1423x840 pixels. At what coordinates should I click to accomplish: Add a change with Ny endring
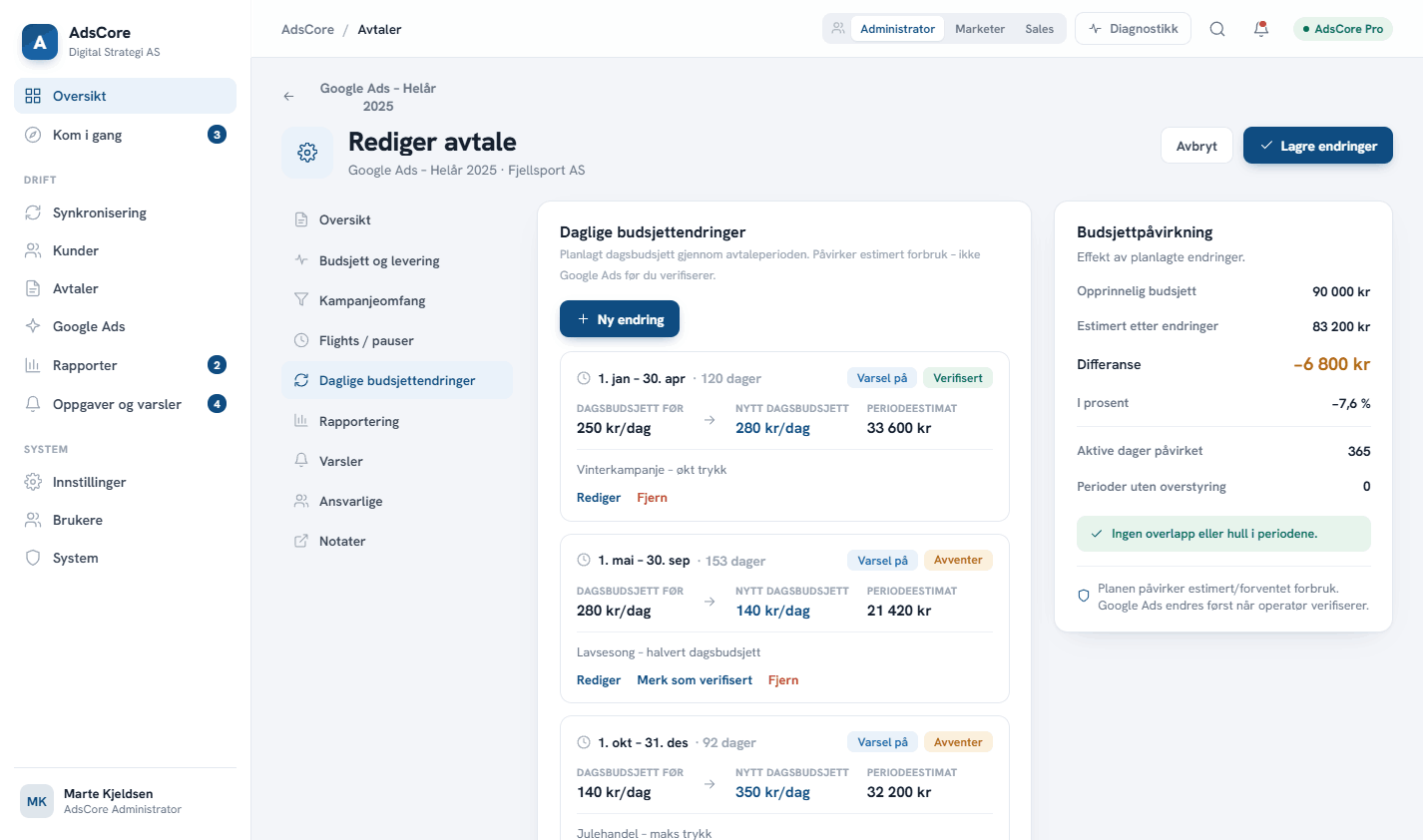click(620, 319)
